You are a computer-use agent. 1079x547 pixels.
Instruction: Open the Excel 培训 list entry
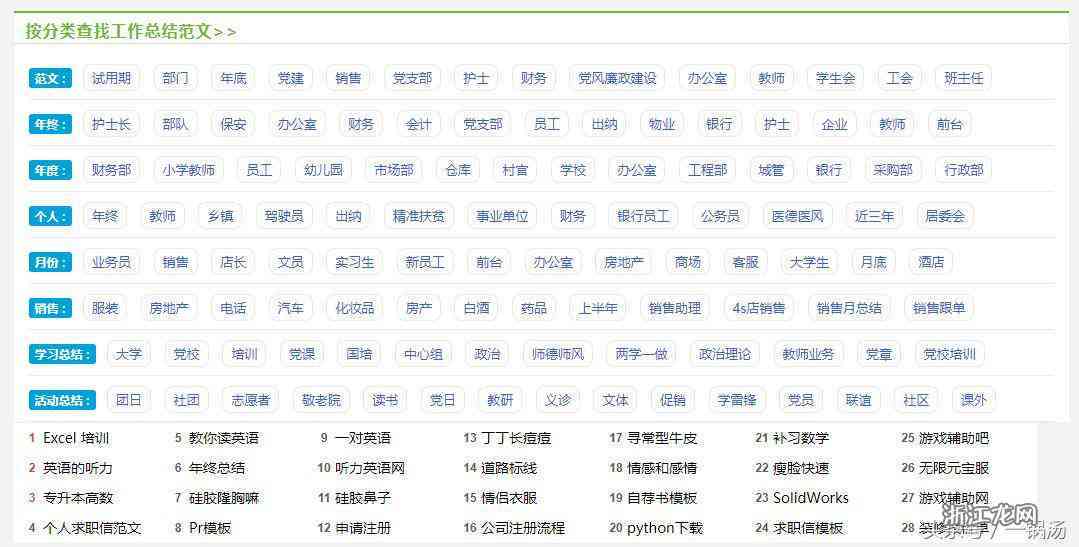76,438
